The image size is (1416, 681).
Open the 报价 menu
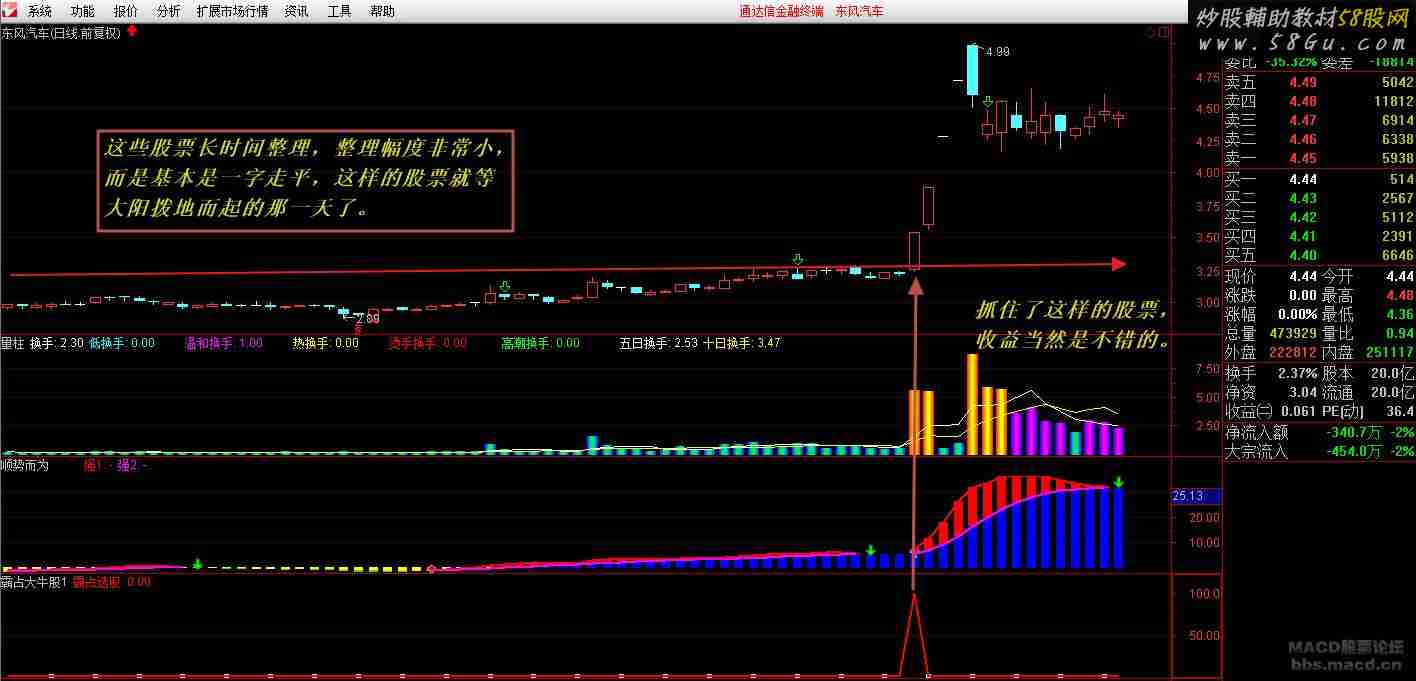[126, 12]
